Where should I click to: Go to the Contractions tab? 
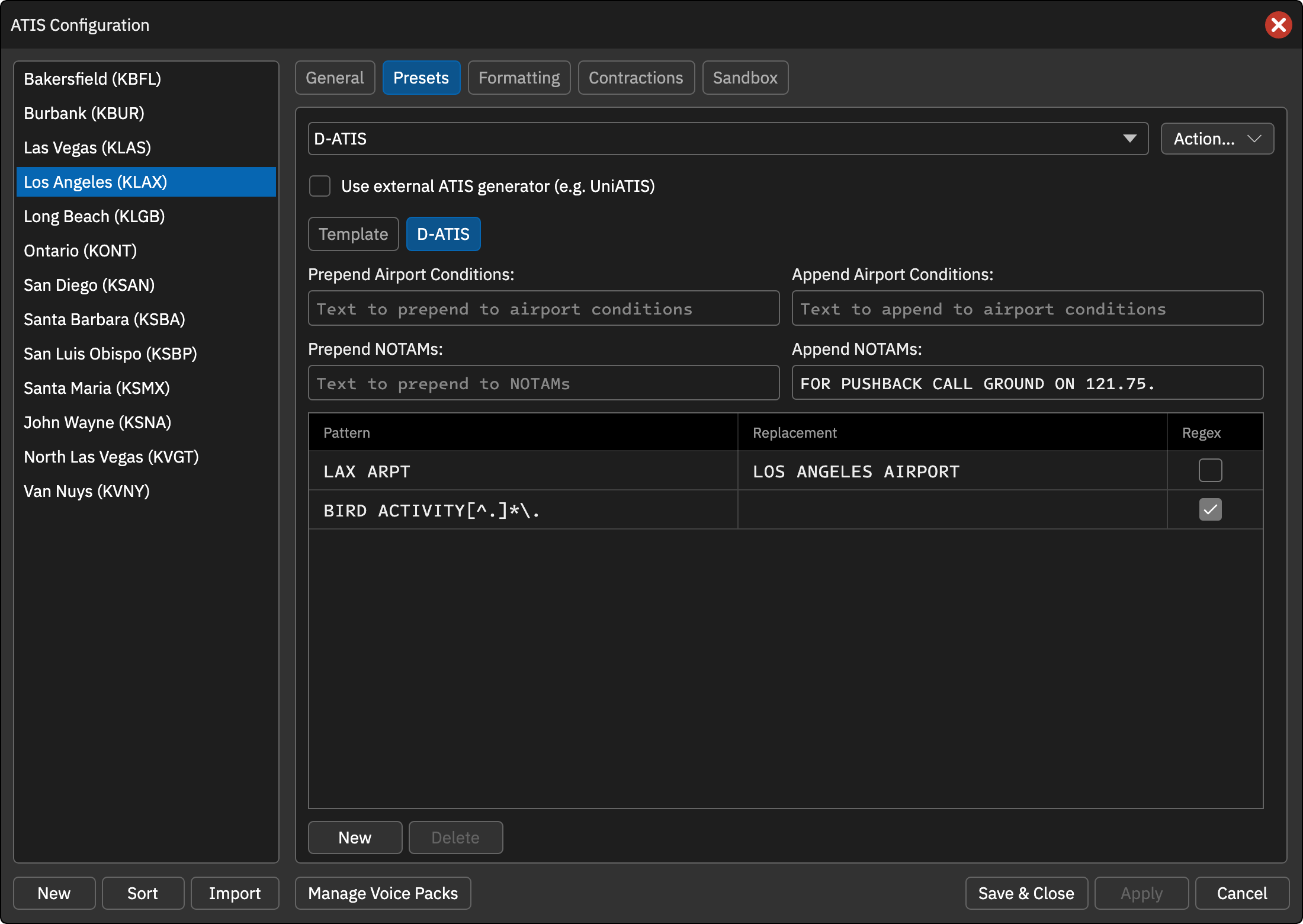(x=636, y=78)
